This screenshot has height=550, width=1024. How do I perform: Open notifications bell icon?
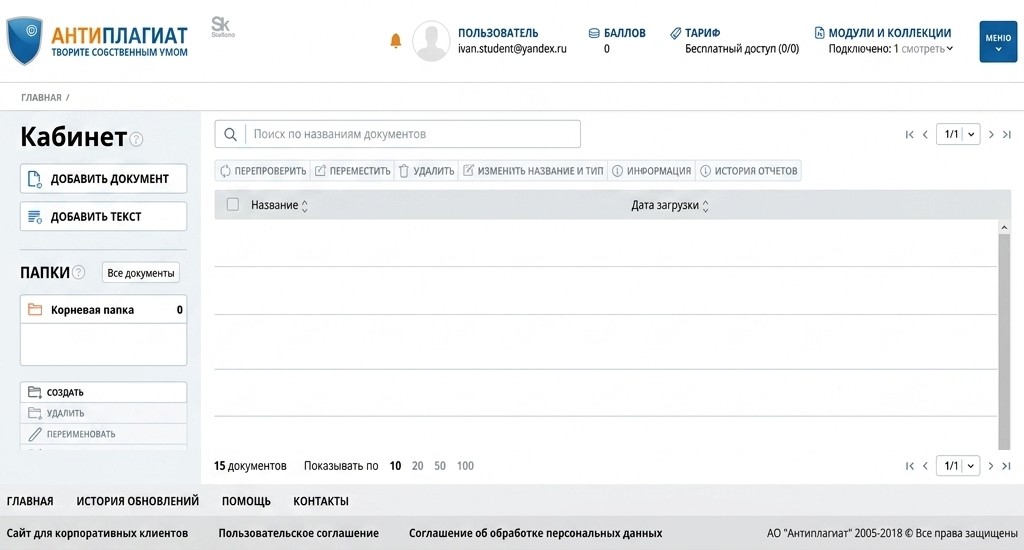395,40
